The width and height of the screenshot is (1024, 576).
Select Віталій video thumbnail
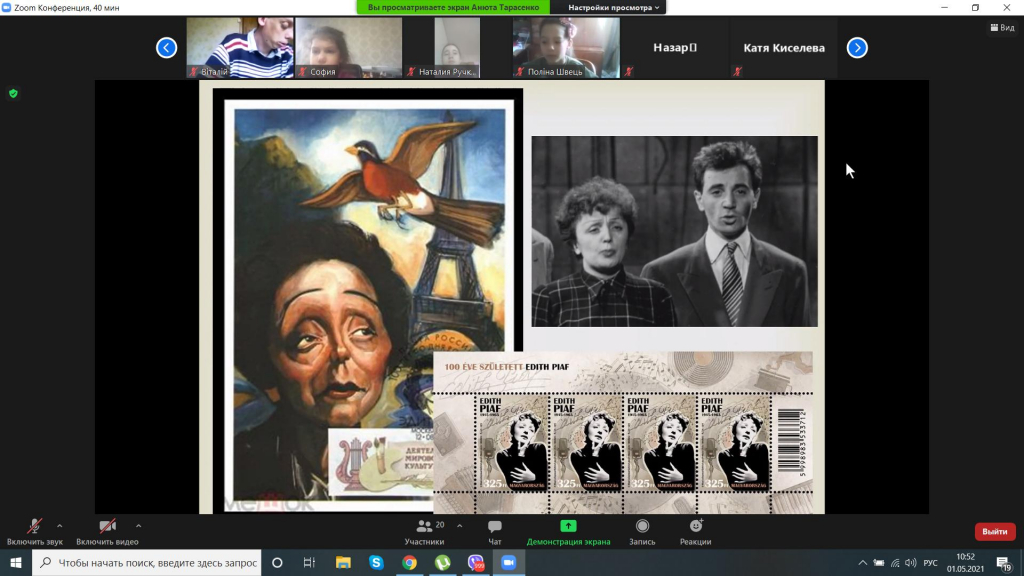240,48
